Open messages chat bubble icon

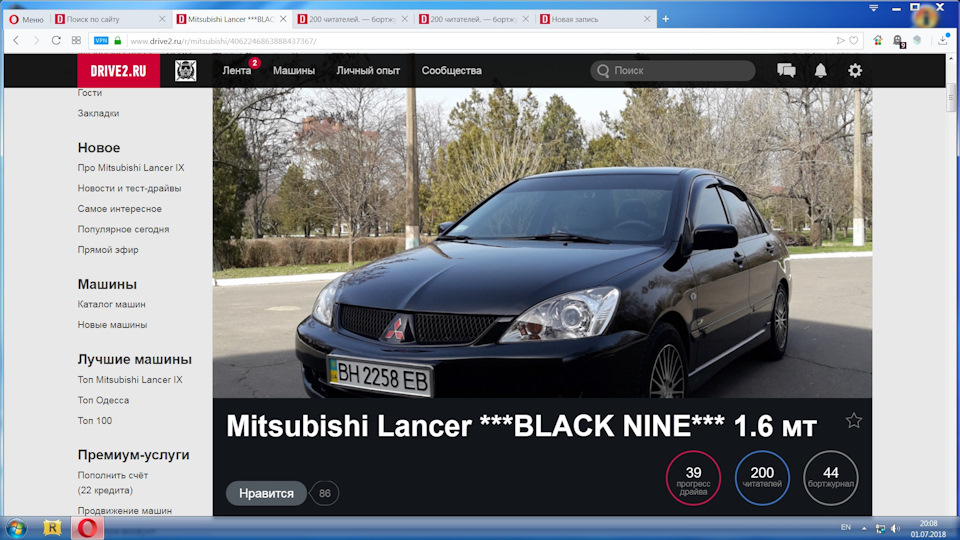coord(786,70)
